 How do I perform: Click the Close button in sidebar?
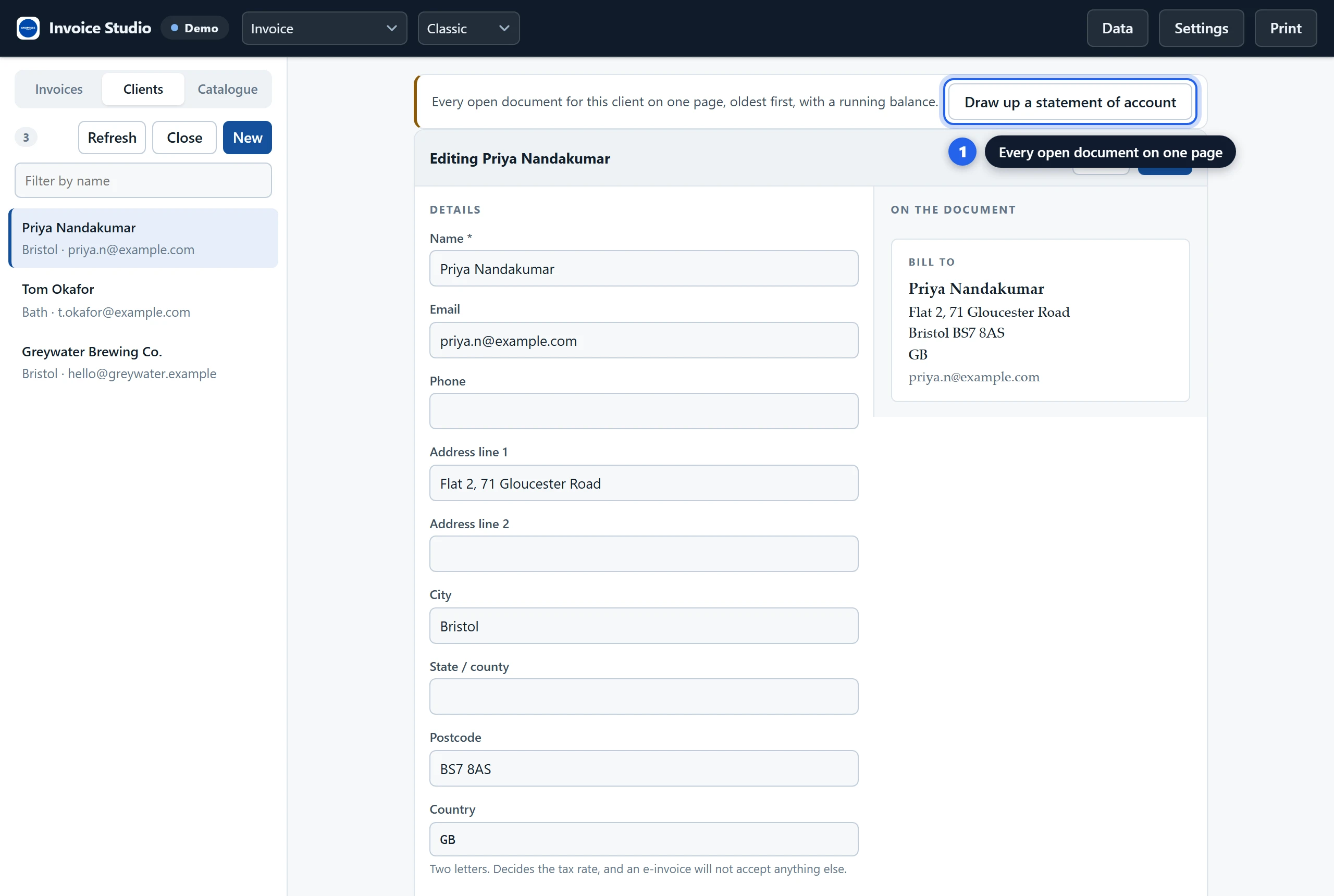184,138
